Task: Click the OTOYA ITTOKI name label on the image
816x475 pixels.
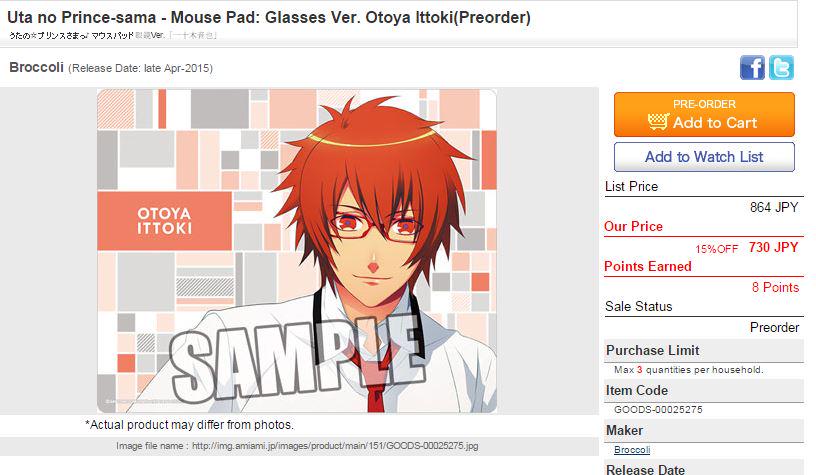Action: click(164, 221)
